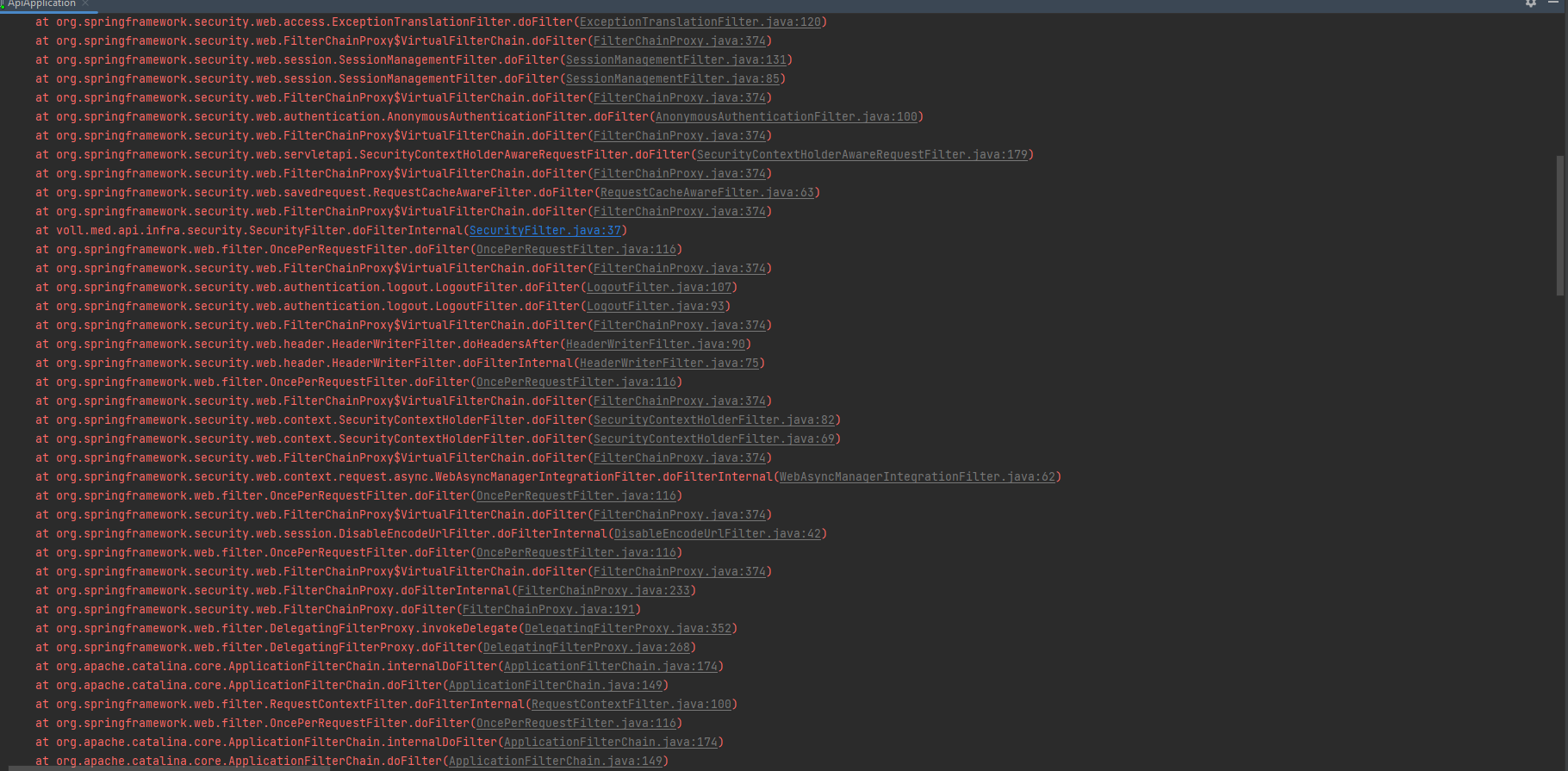Open the ExceptionTranslationFilter.java:120 link

pos(700,22)
